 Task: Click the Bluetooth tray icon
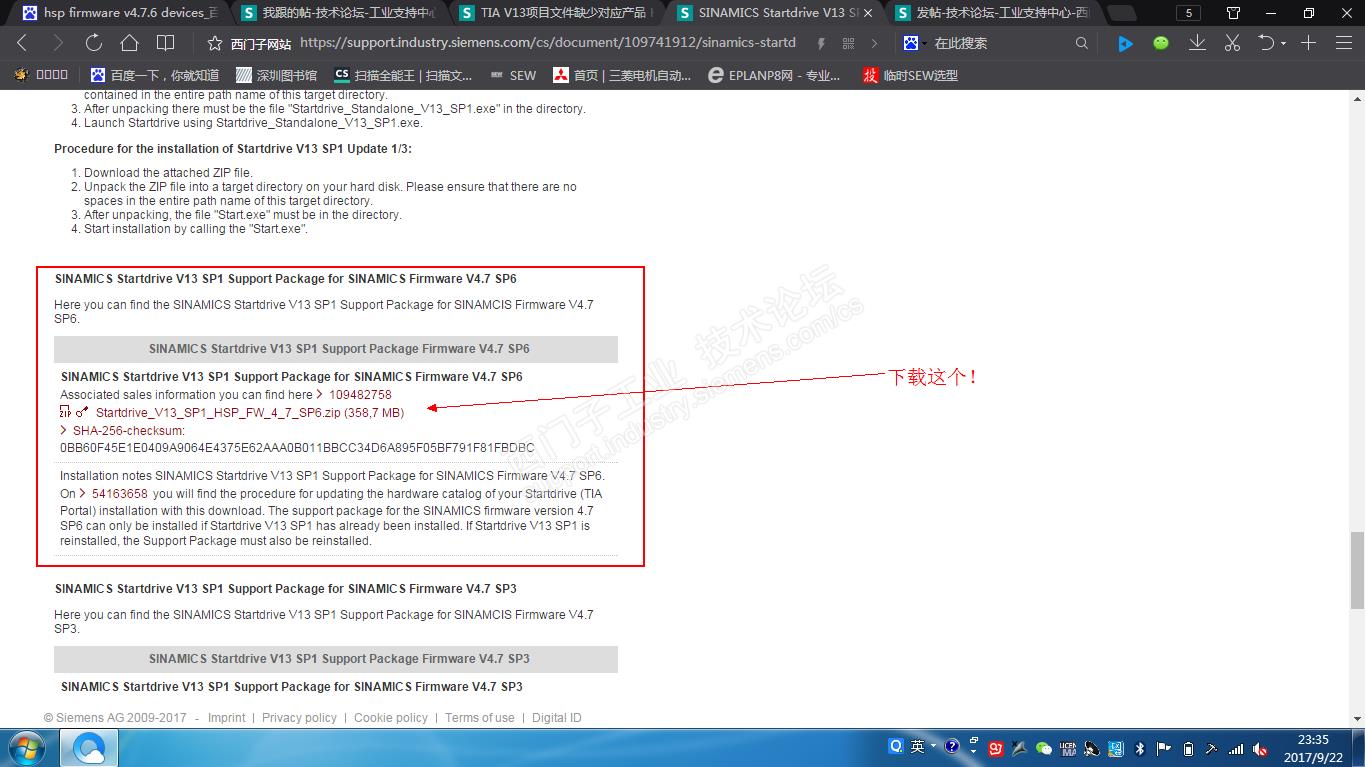point(1139,748)
